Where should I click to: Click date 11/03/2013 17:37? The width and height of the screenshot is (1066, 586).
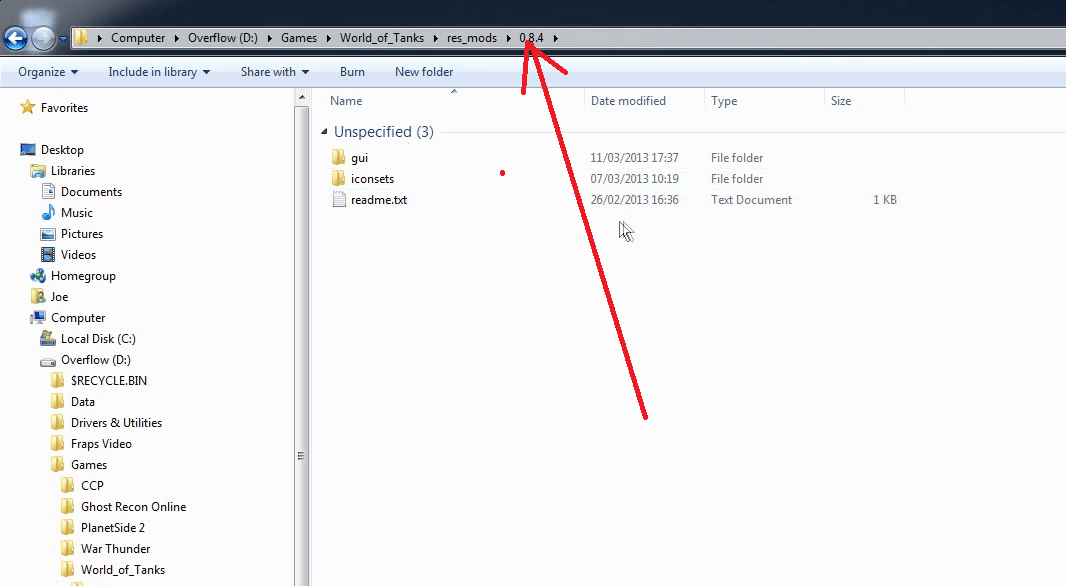pos(634,158)
